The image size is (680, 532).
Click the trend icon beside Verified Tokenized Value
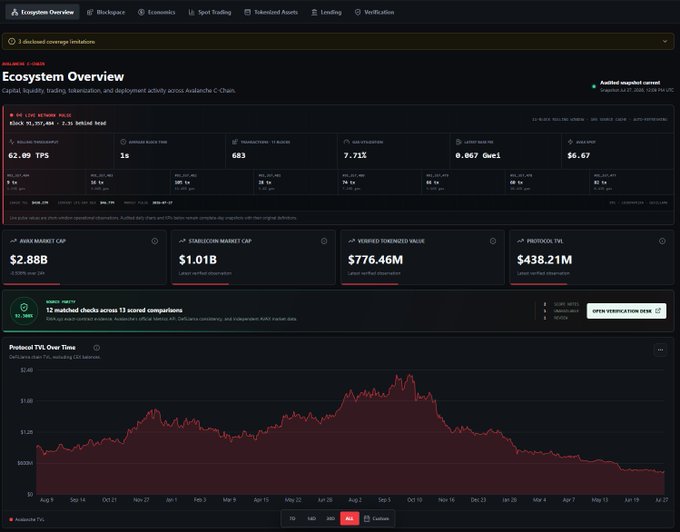coord(352,241)
